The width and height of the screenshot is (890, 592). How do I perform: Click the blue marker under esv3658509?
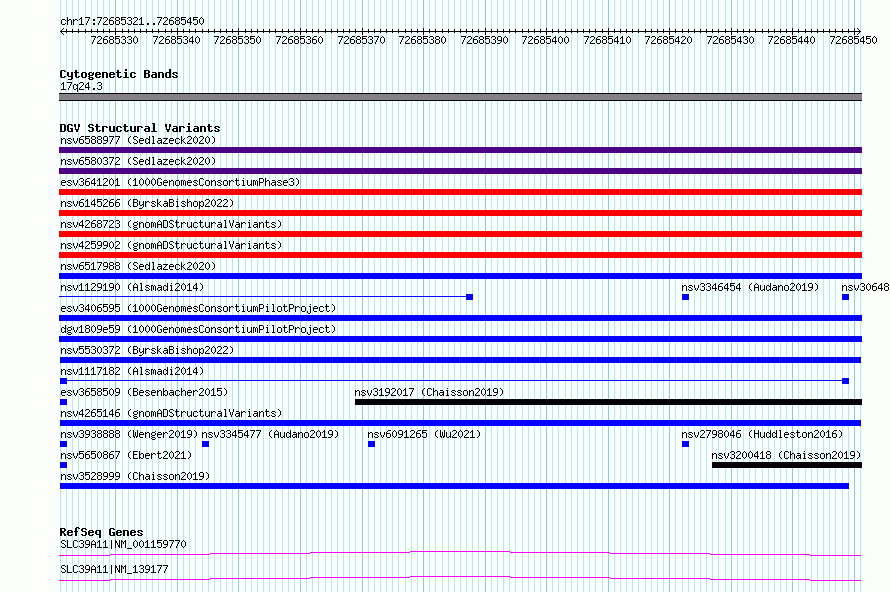click(64, 402)
